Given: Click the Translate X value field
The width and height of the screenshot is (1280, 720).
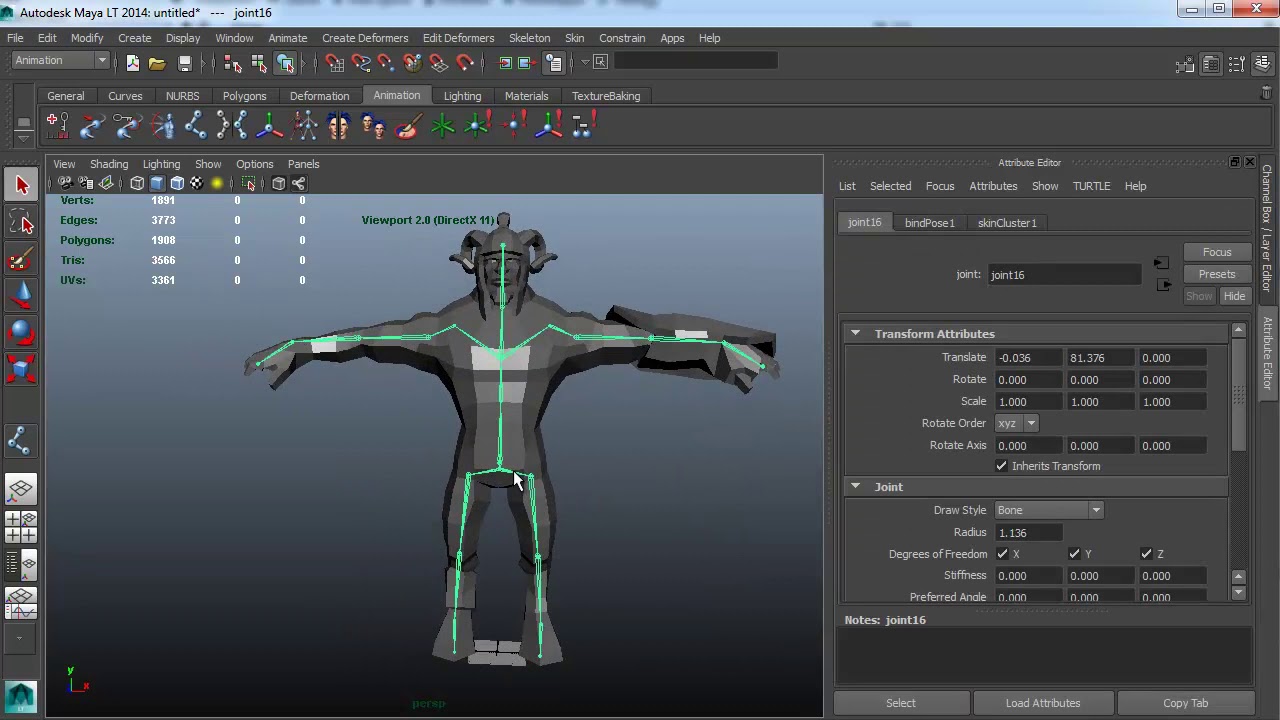Looking at the screenshot, I should point(1028,358).
